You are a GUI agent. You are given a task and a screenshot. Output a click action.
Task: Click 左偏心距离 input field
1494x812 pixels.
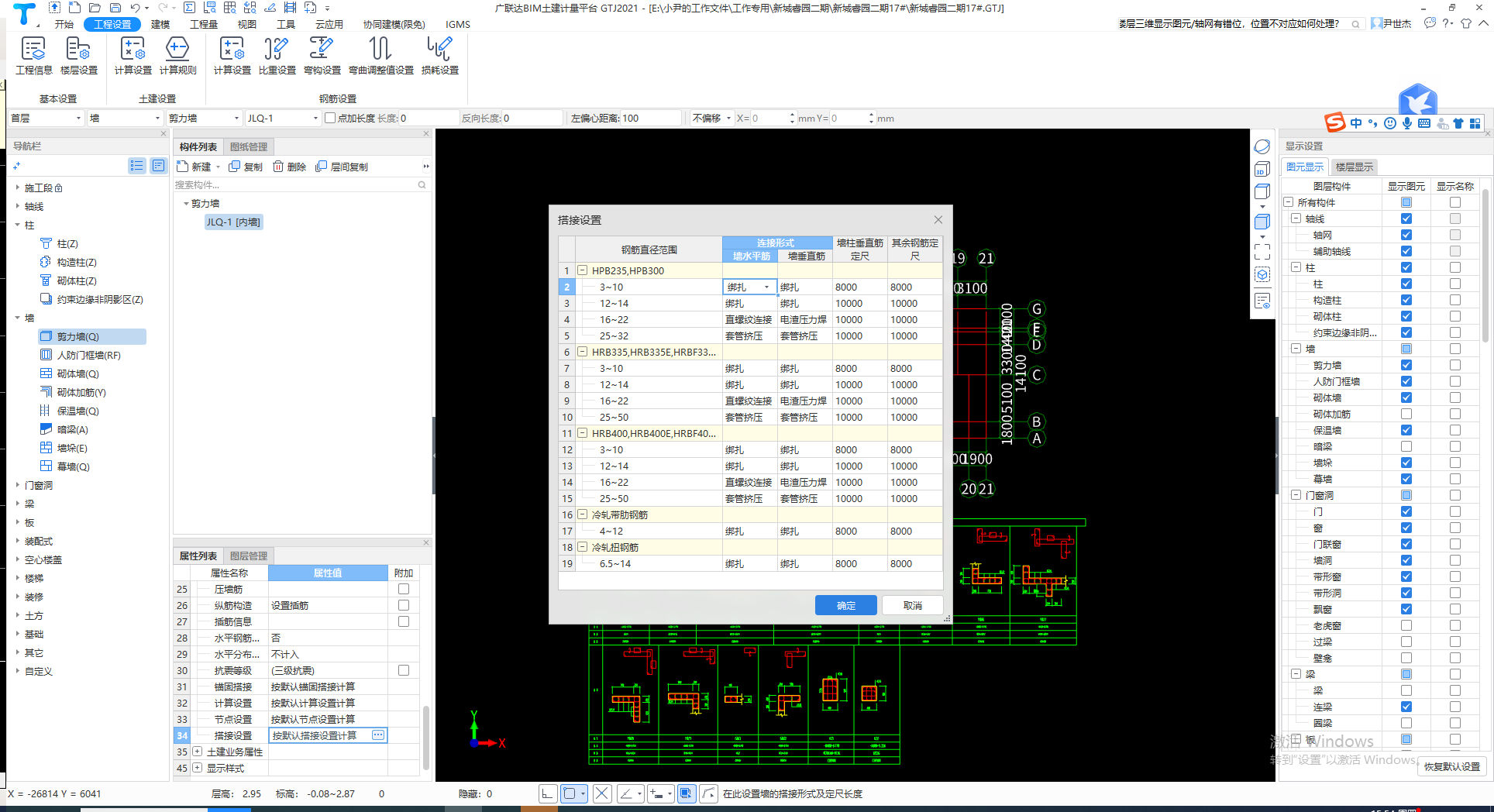(x=649, y=118)
